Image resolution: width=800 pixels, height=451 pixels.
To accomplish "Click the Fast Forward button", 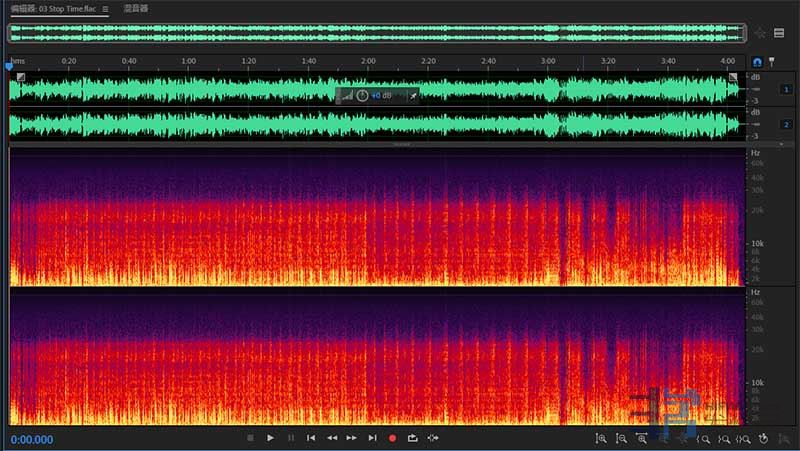I will click(352, 438).
